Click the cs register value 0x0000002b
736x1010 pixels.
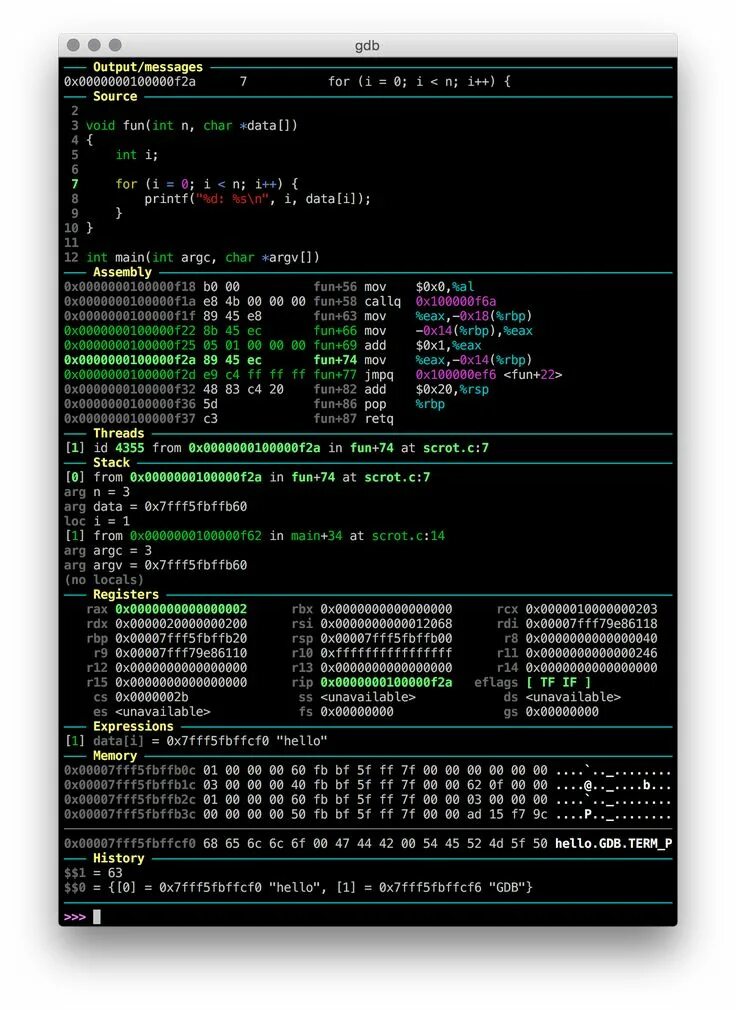pyautogui.click(x=152, y=697)
